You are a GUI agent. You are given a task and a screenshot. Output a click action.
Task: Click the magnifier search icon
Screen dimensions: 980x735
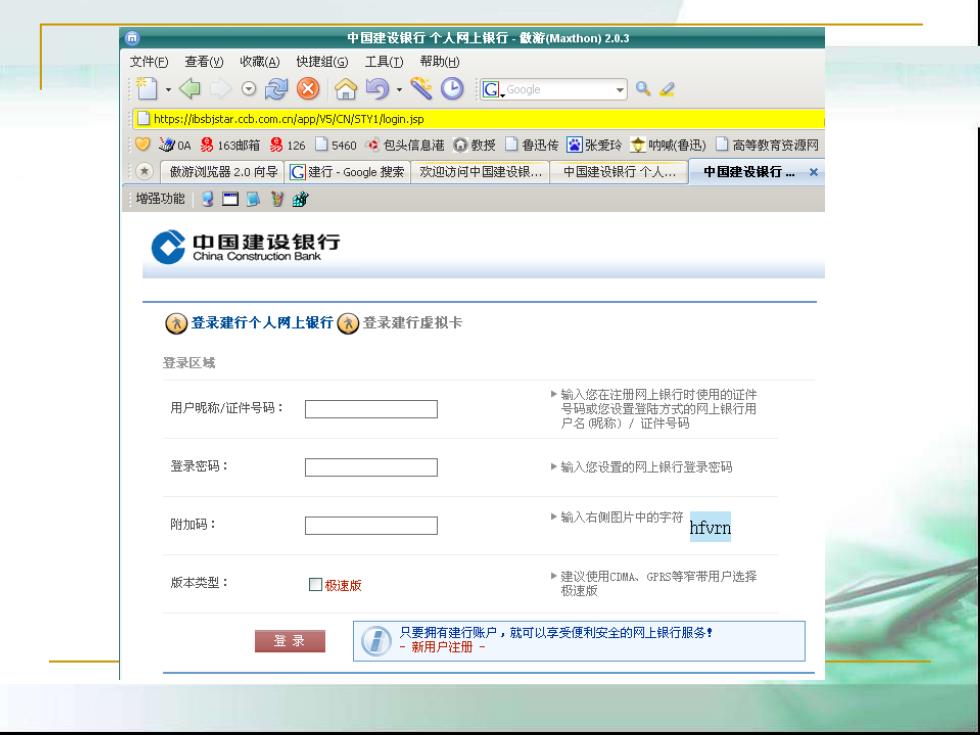[x=643, y=89]
